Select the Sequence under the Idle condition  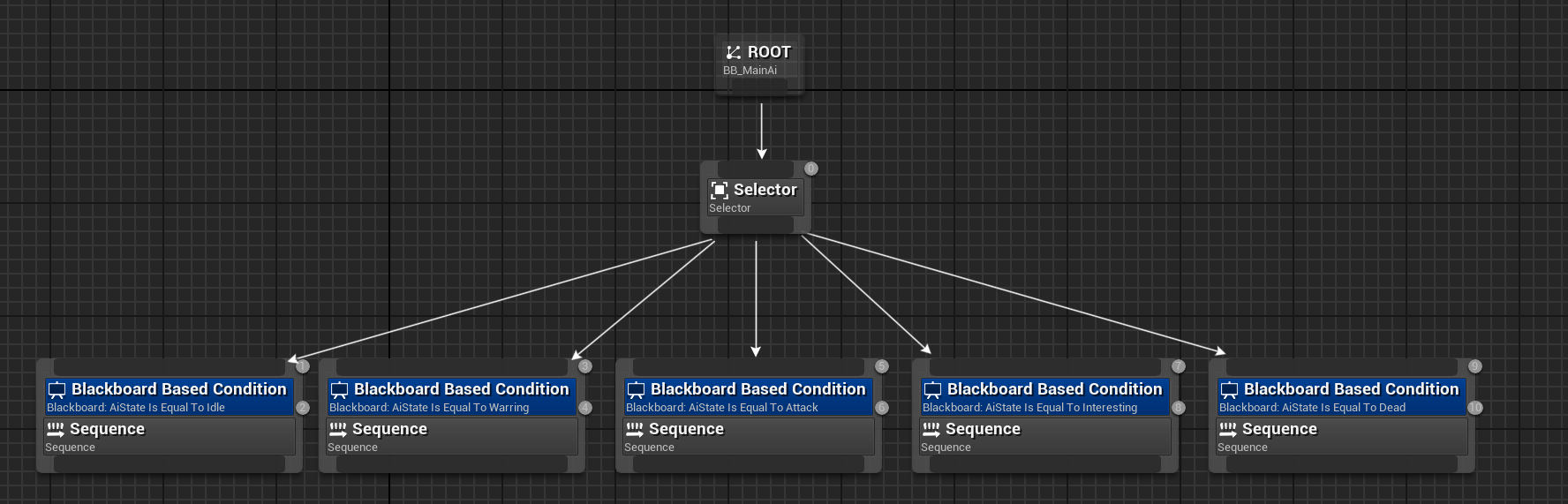click(170, 437)
